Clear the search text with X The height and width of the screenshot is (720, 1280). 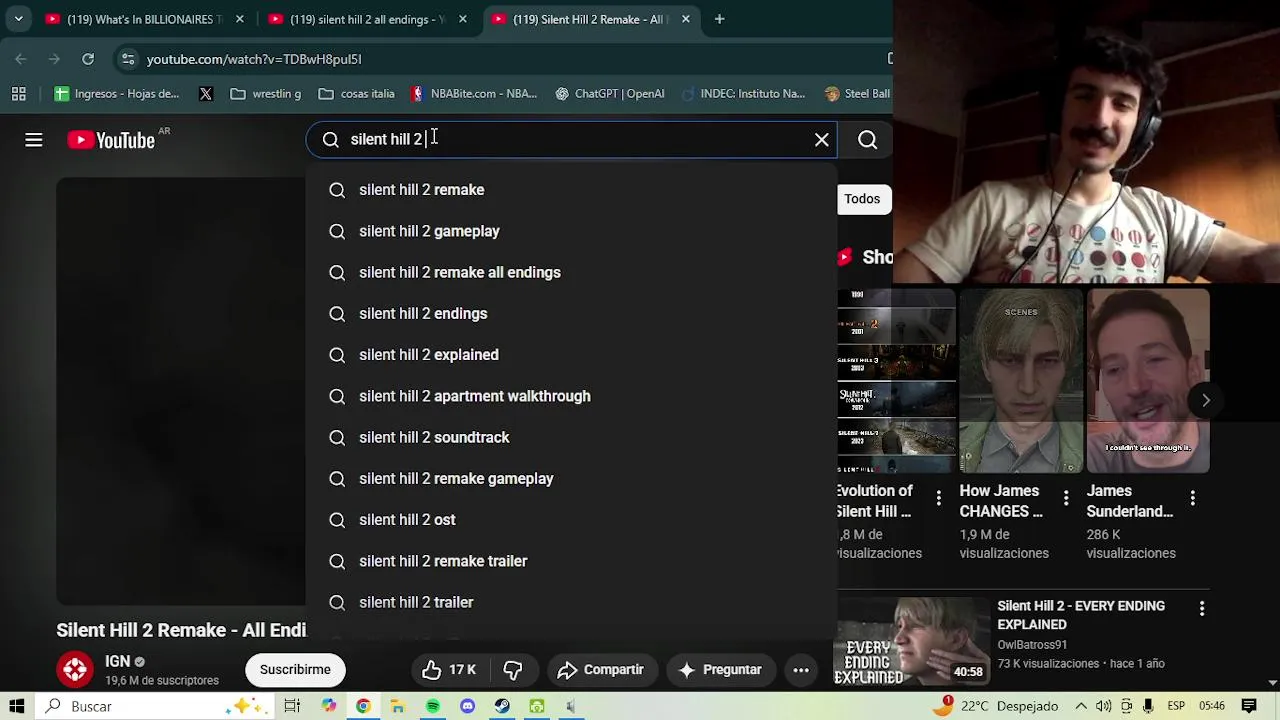pyautogui.click(x=822, y=140)
